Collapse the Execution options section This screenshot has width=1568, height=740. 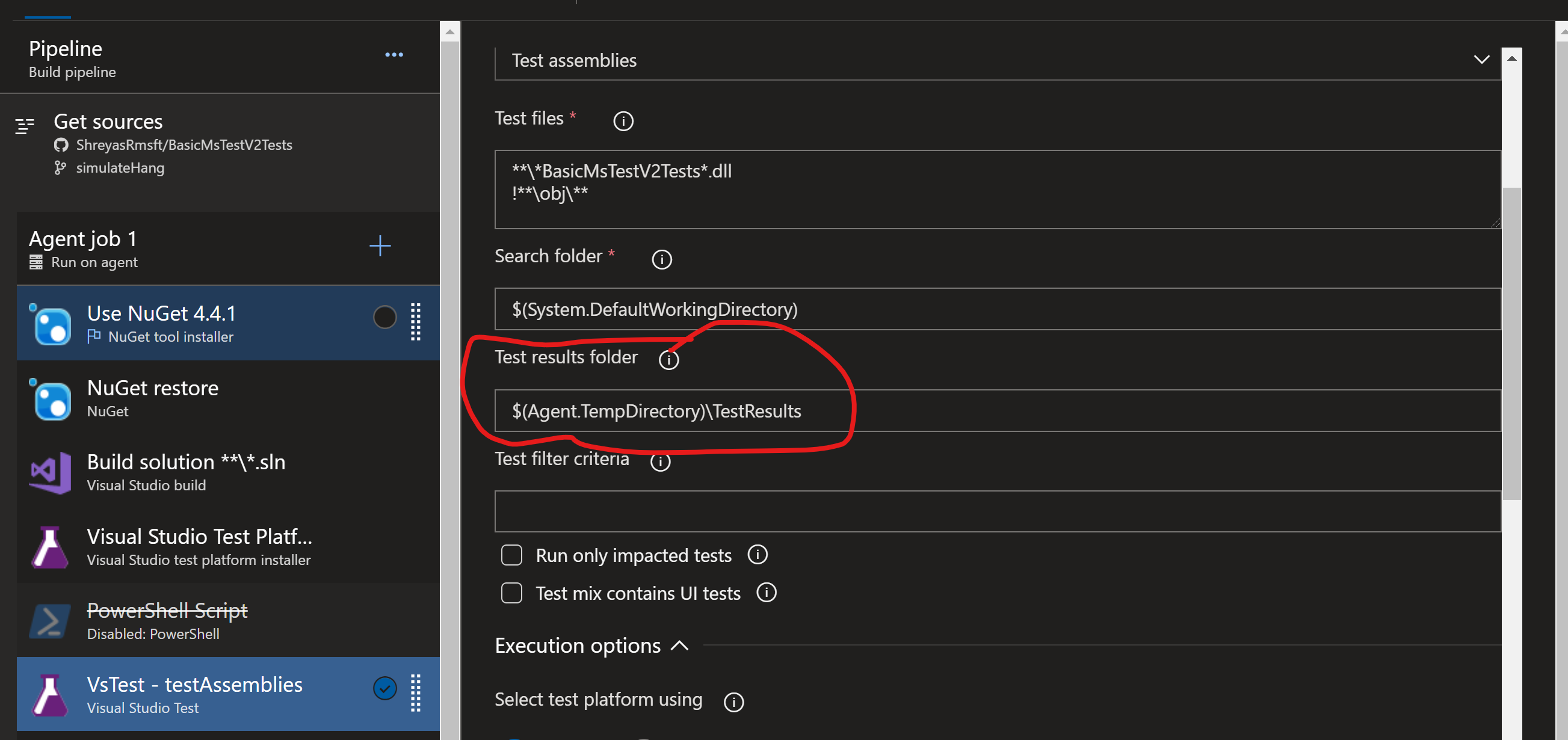(679, 646)
